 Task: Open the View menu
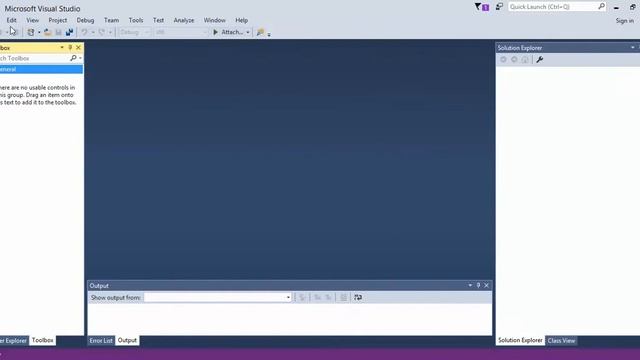33,20
